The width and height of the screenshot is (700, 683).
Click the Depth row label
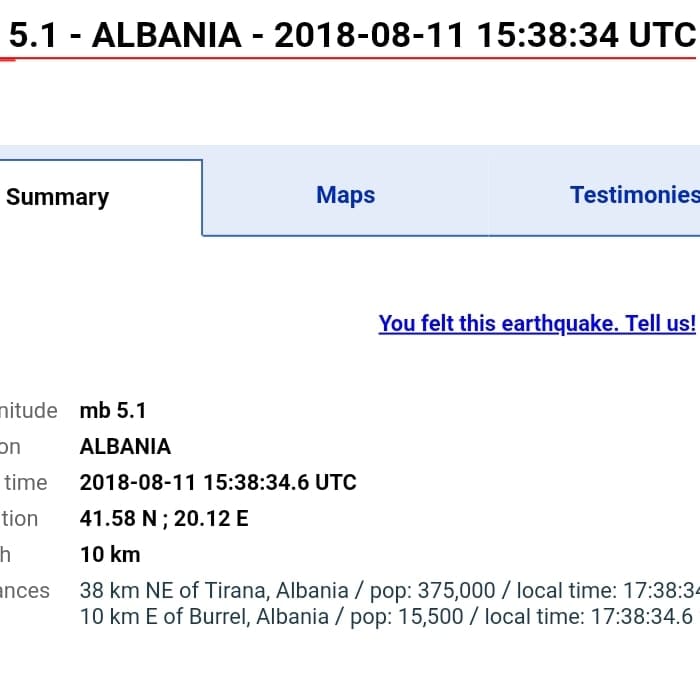(6, 554)
